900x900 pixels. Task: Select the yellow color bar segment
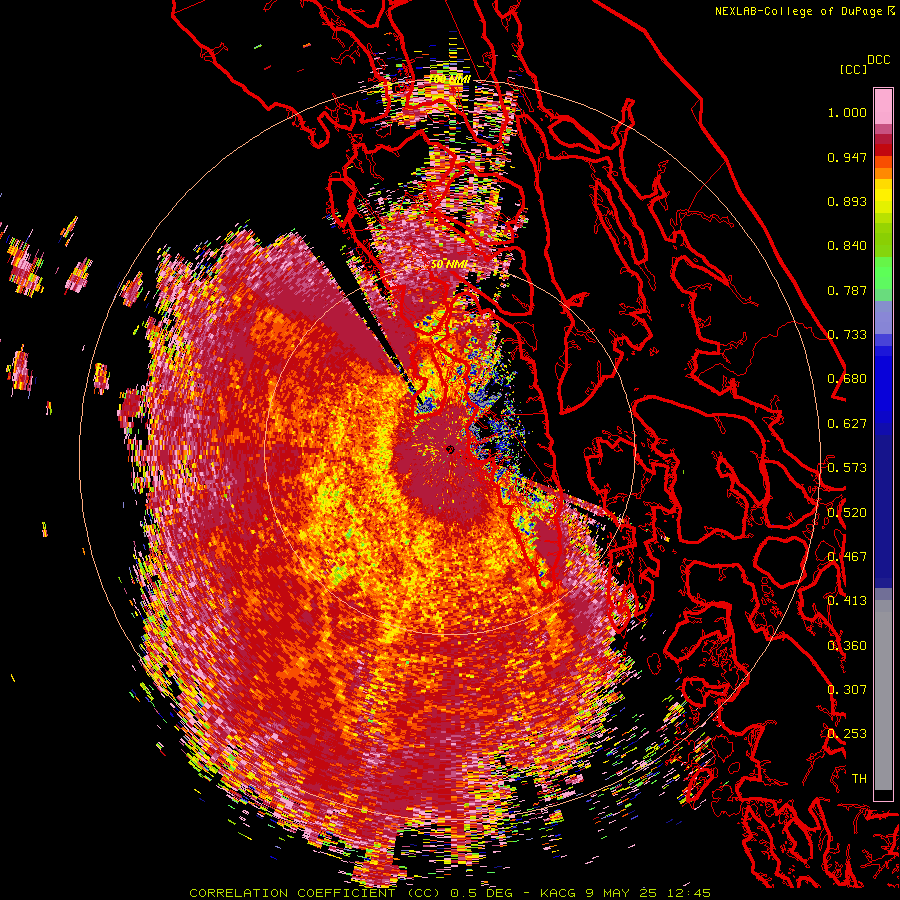click(883, 196)
